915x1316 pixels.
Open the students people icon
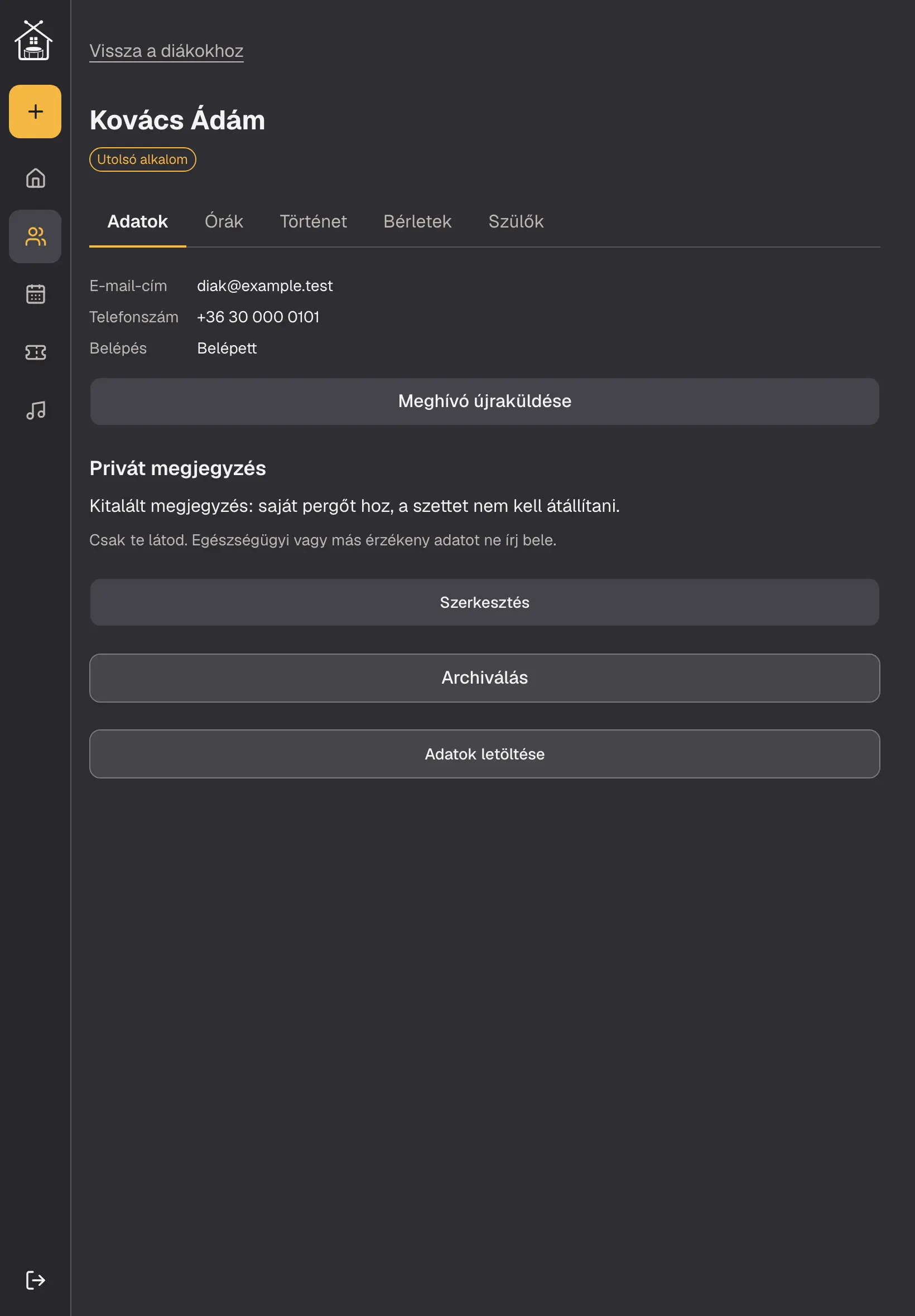coord(35,236)
